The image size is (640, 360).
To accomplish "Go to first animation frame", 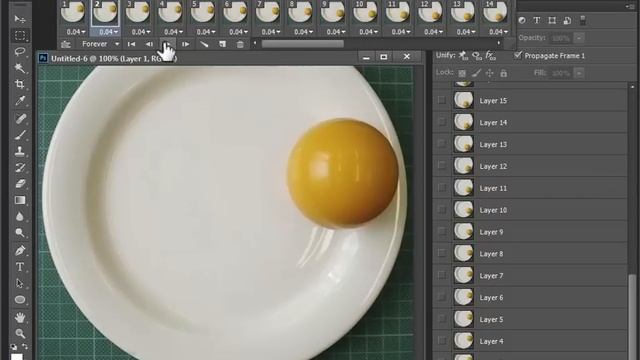I will [x=131, y=44].
